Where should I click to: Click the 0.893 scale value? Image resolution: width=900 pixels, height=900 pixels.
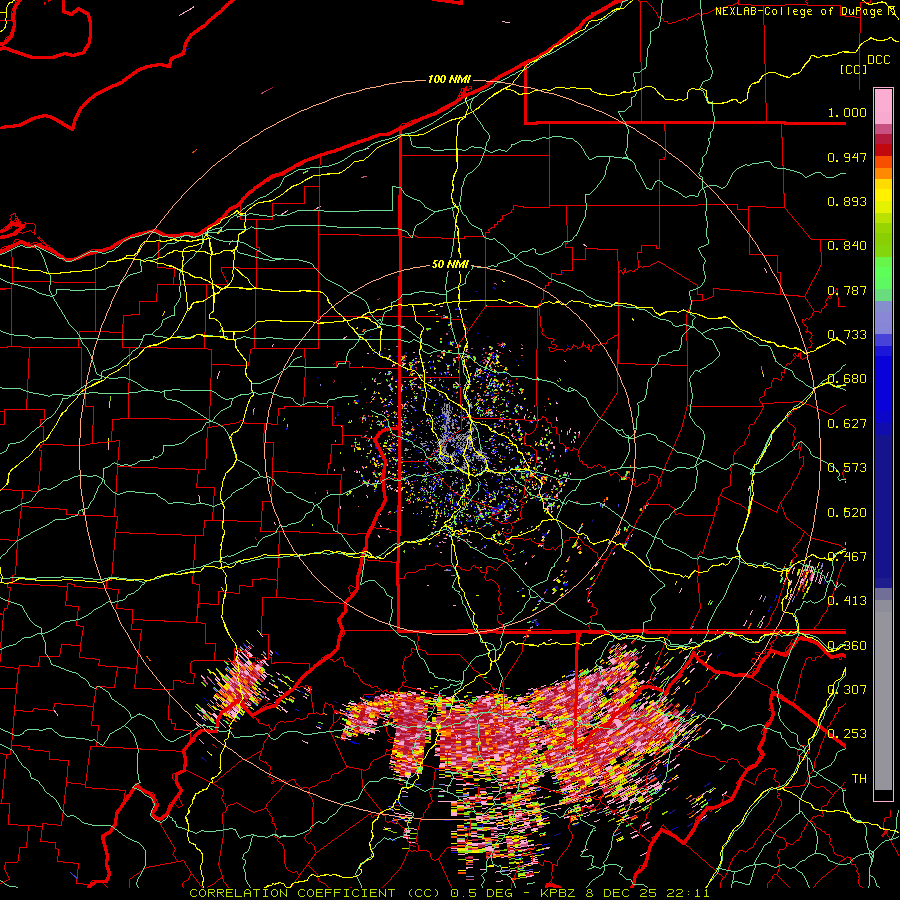tap(847, 201)
